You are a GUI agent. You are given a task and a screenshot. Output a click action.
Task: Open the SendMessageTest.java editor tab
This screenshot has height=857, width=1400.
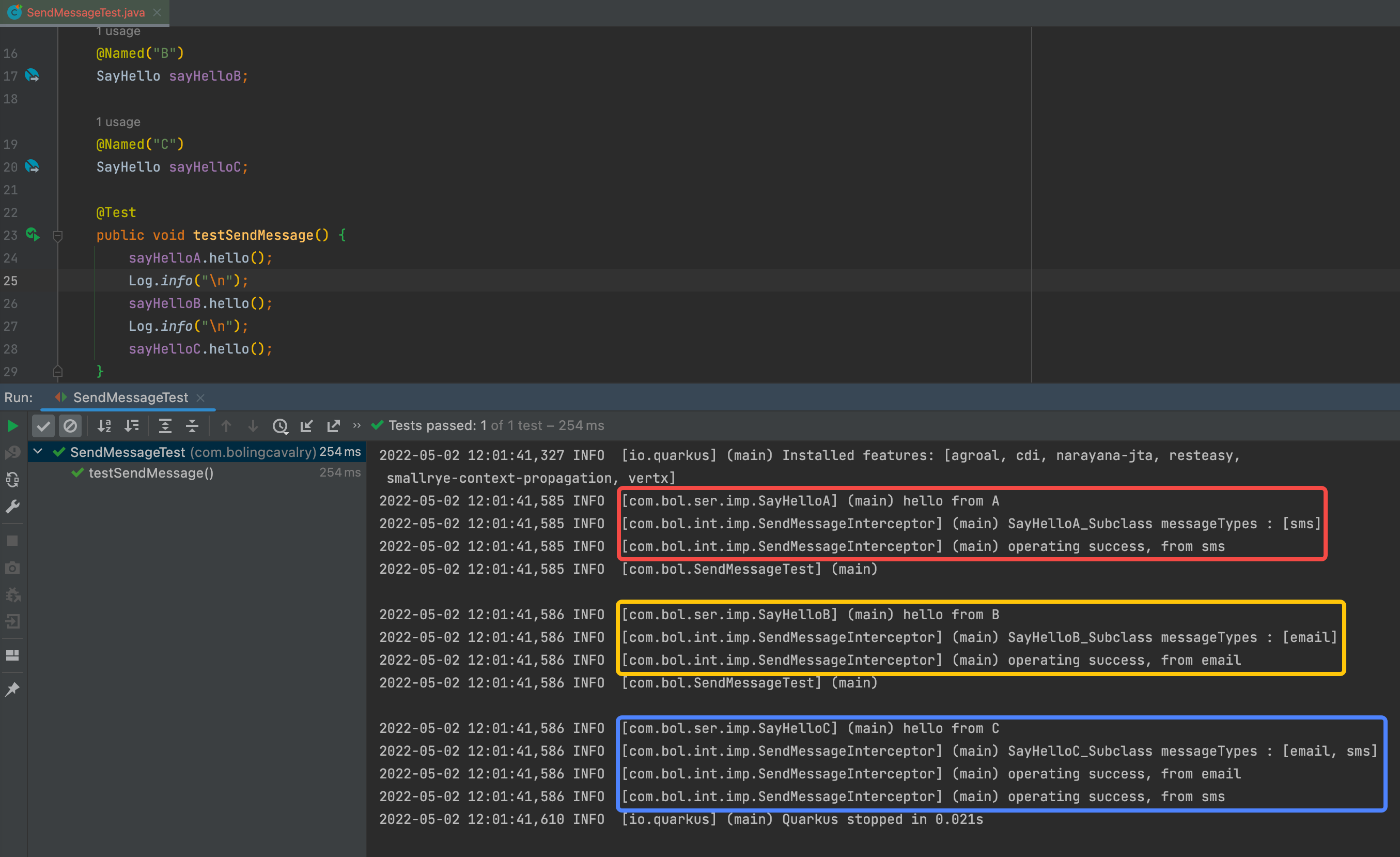tap(85, 12)
